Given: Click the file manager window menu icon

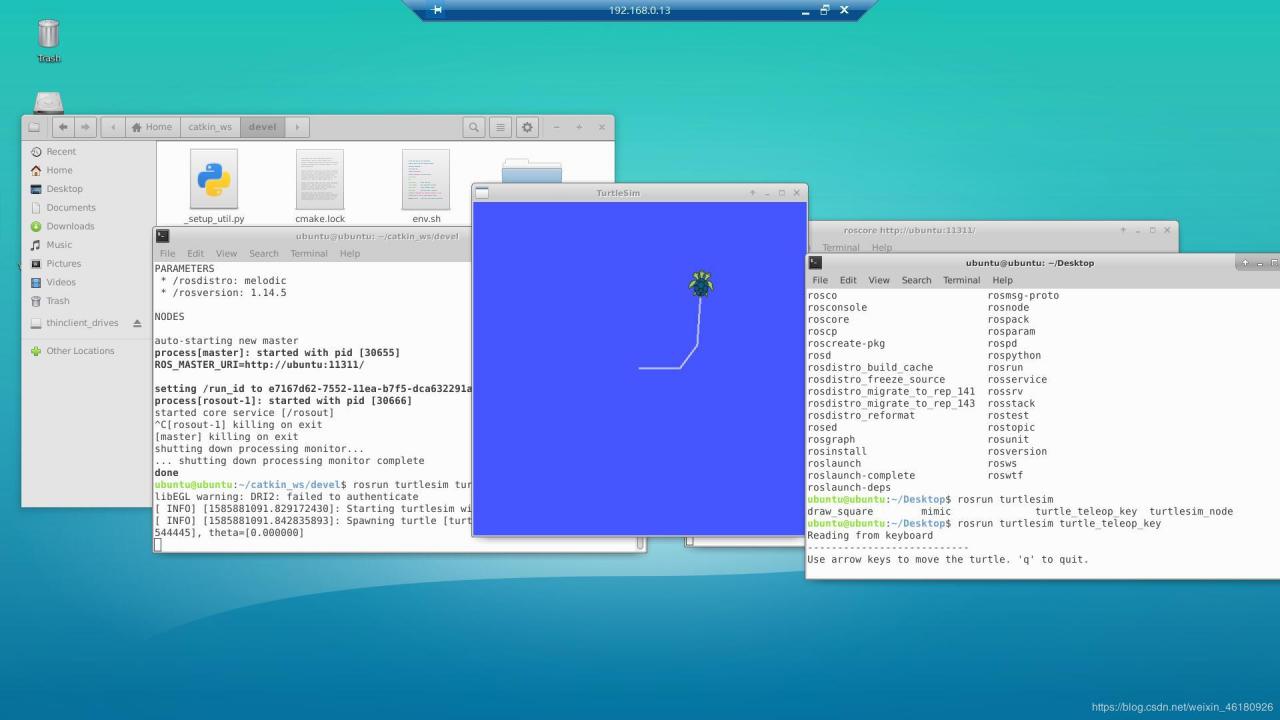Looking at the screenshot, I should pos(34,127).
